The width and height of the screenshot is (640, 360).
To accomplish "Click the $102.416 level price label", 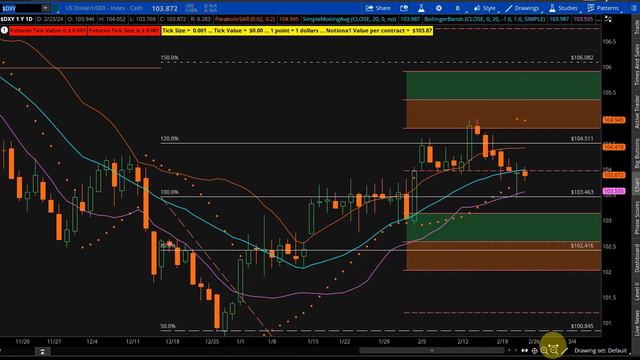I will pos(582,246).
